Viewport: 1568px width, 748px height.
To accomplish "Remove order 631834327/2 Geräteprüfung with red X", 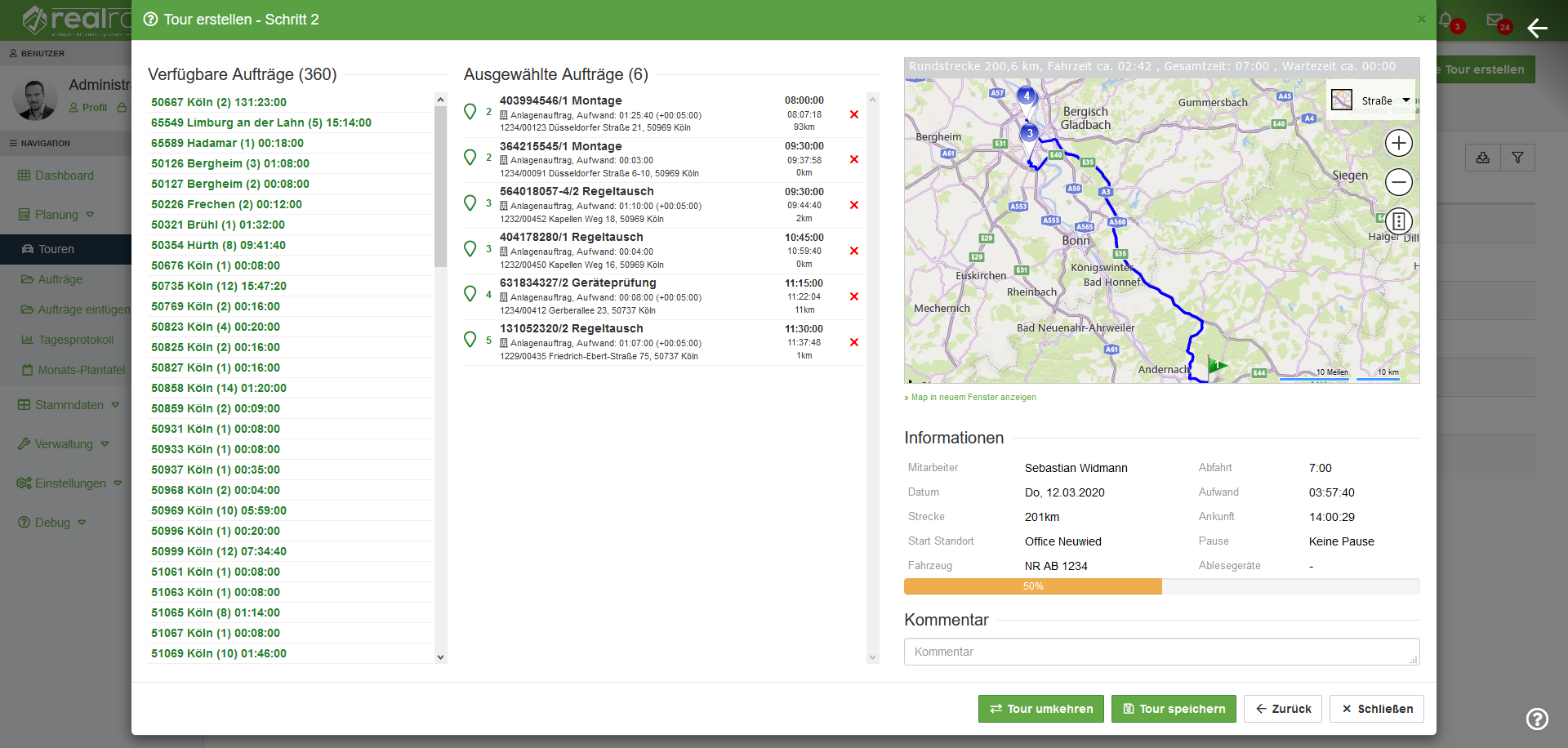I will [x=853, y=296].
